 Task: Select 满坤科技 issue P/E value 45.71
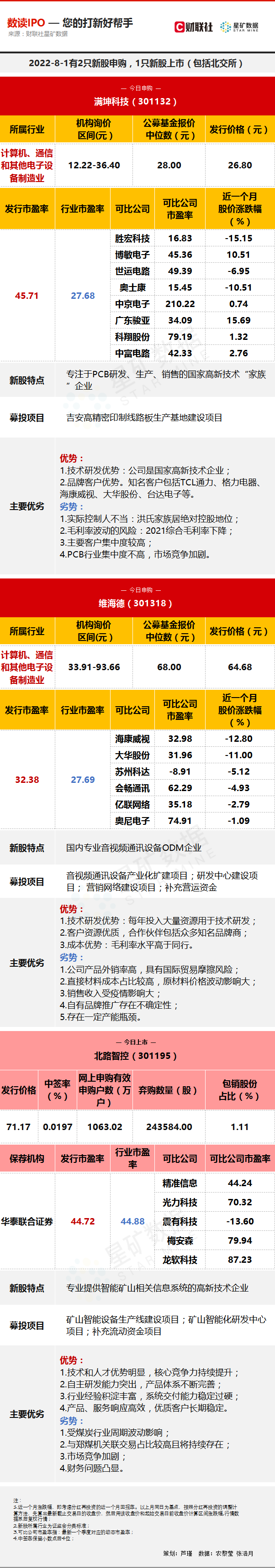[27, 296]
